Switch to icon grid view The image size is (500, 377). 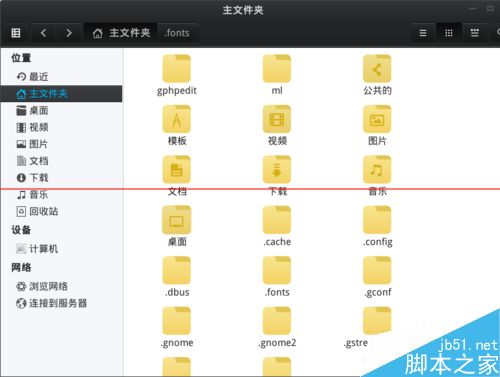click(449, 33)
